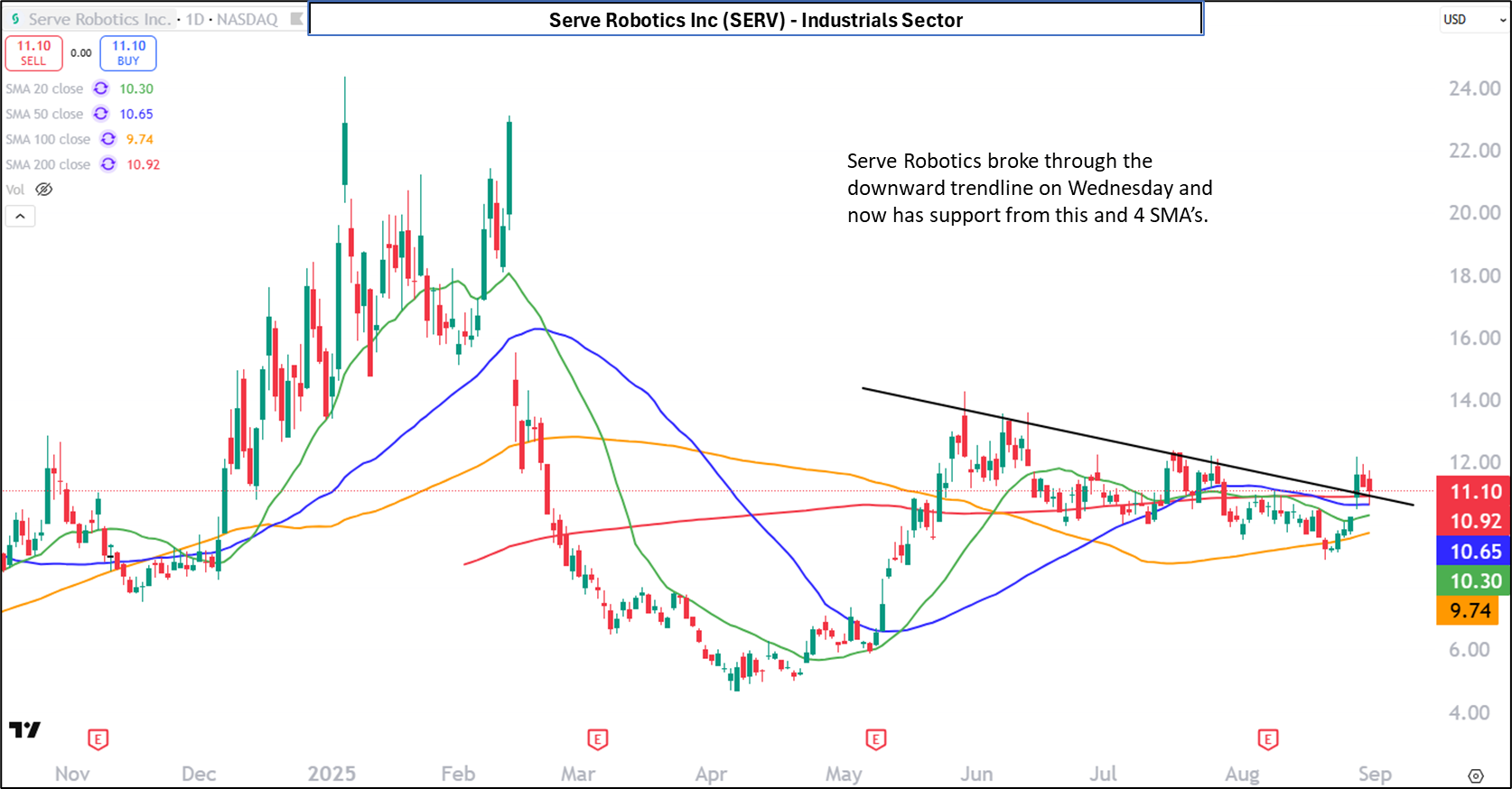
Task: Click the 14.00 price axis label
Action: 1474,401
